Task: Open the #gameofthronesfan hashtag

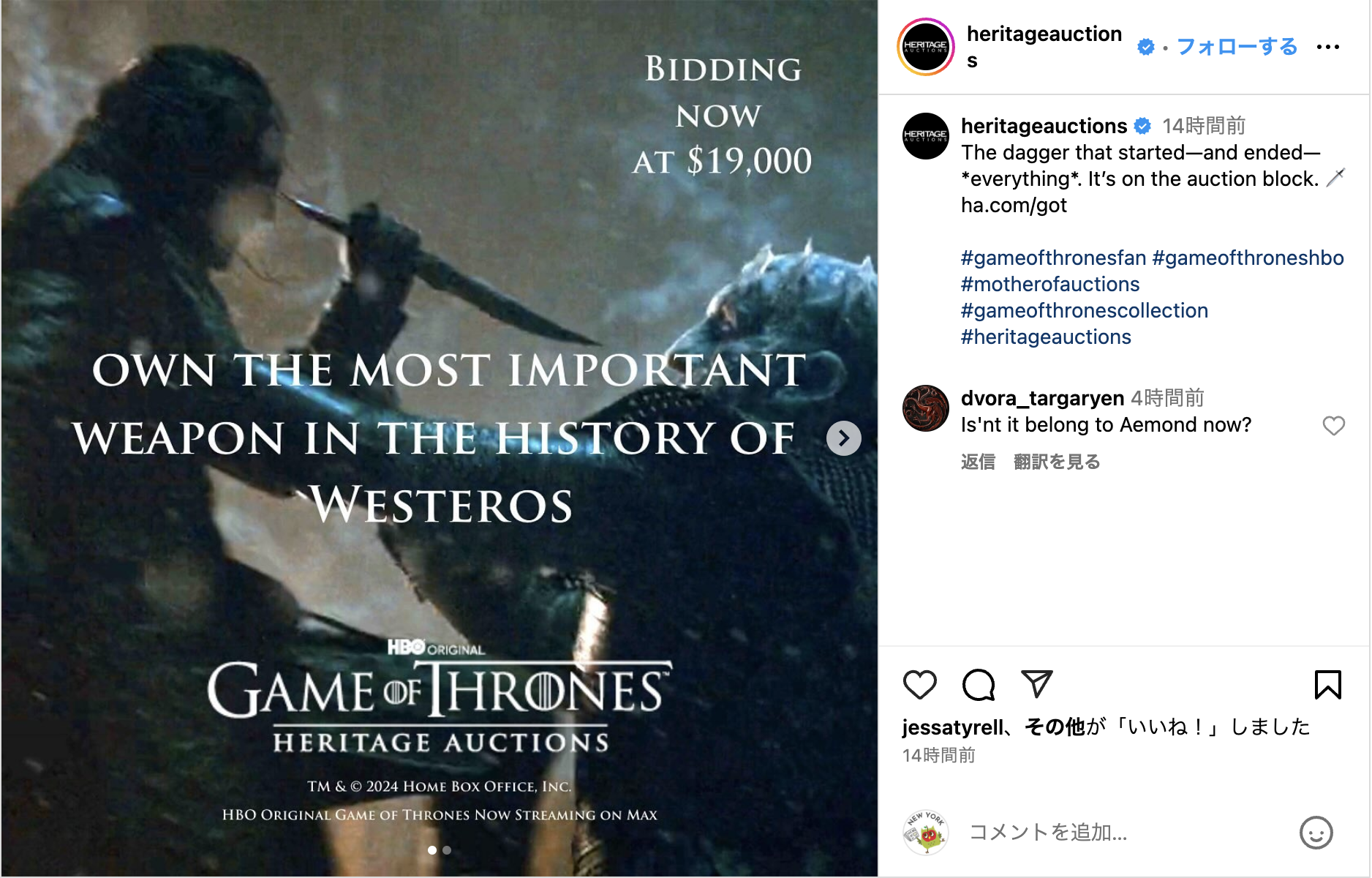Action: (x=1053, y=258)
